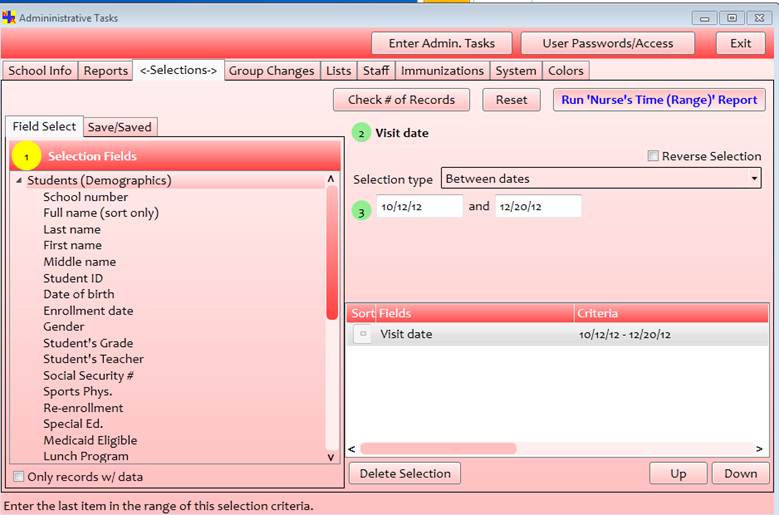Select Middle name field
779x515 pixels.
[x=79, y=261]
